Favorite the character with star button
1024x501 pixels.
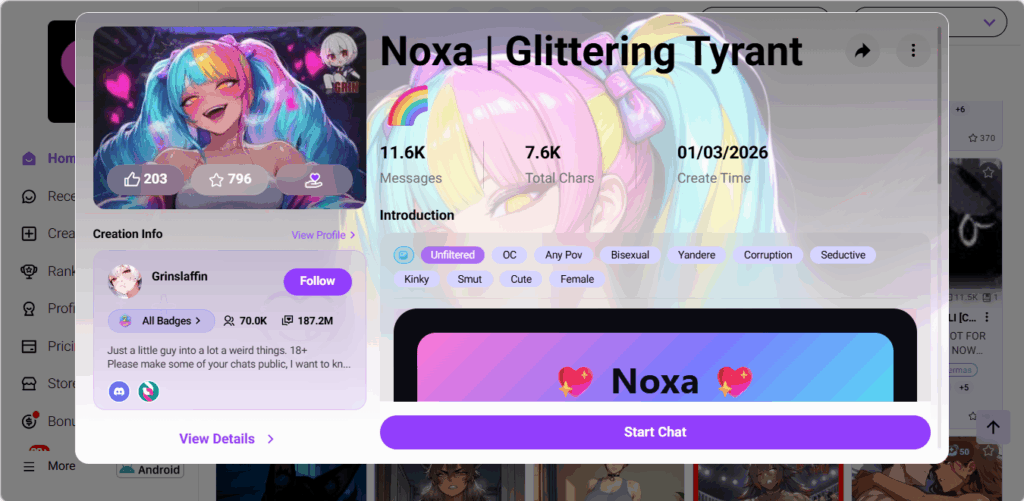click(230, 179)
